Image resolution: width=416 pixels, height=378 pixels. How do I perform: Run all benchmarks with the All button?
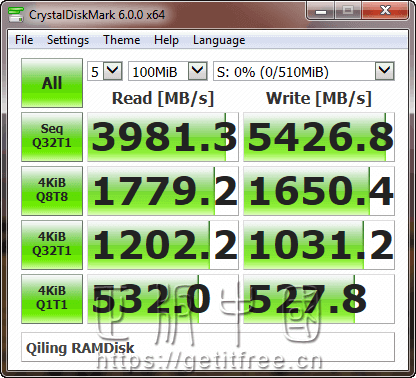52,83
